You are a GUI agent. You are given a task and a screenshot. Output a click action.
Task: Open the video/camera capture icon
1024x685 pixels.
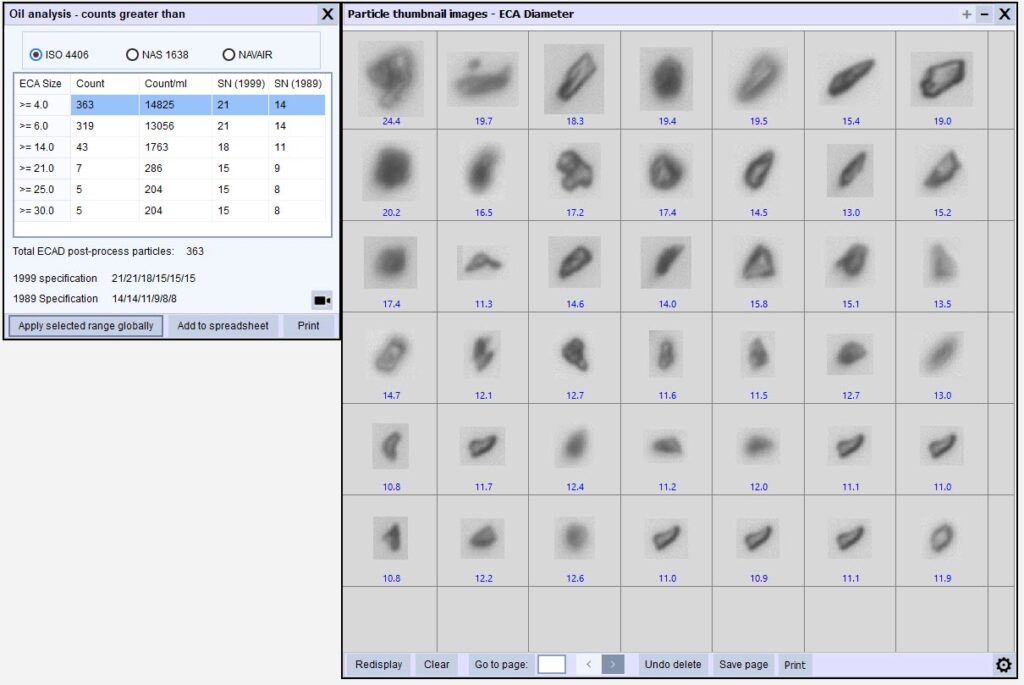[321, 300]
